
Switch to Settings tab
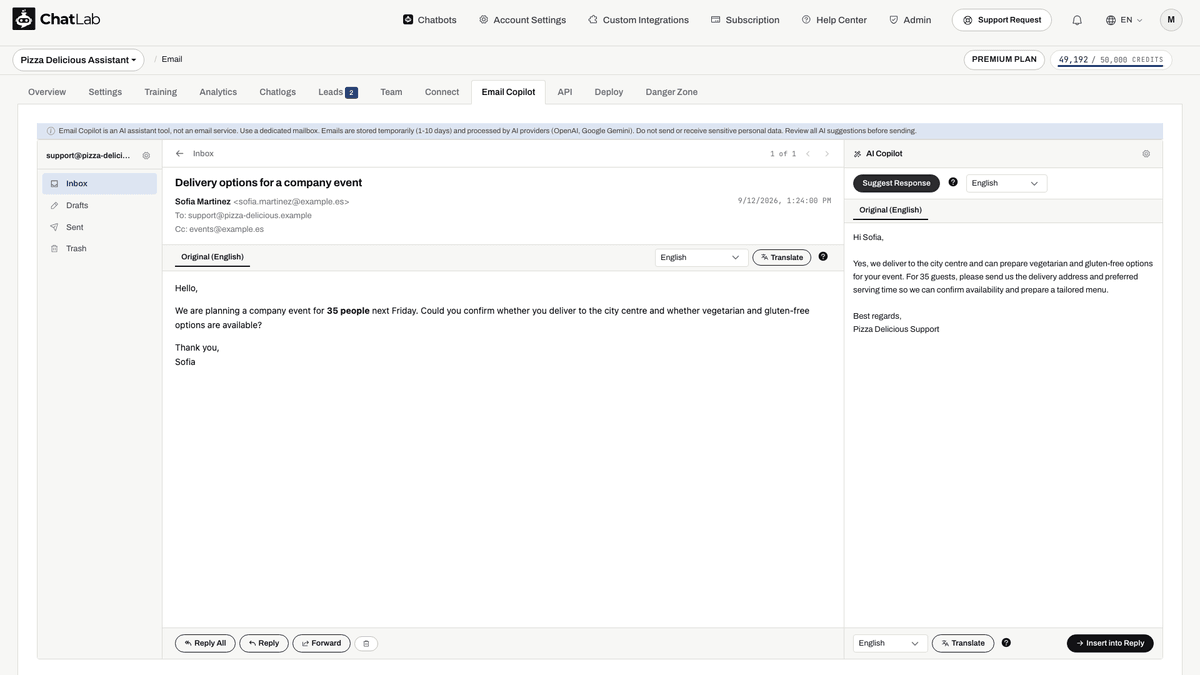(105, 92)
